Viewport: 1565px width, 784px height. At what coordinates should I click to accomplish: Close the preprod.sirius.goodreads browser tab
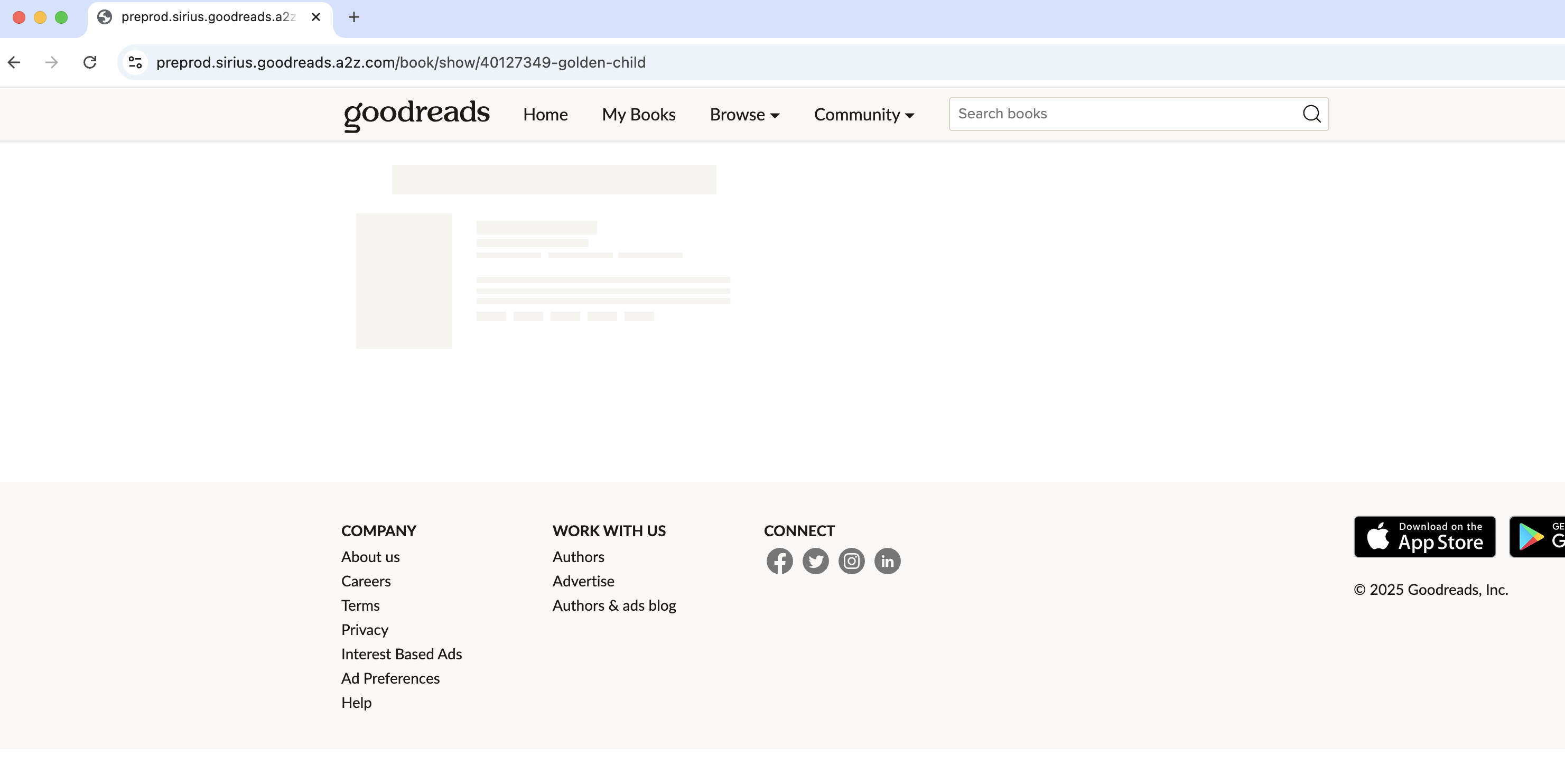(x=316, y=17)
